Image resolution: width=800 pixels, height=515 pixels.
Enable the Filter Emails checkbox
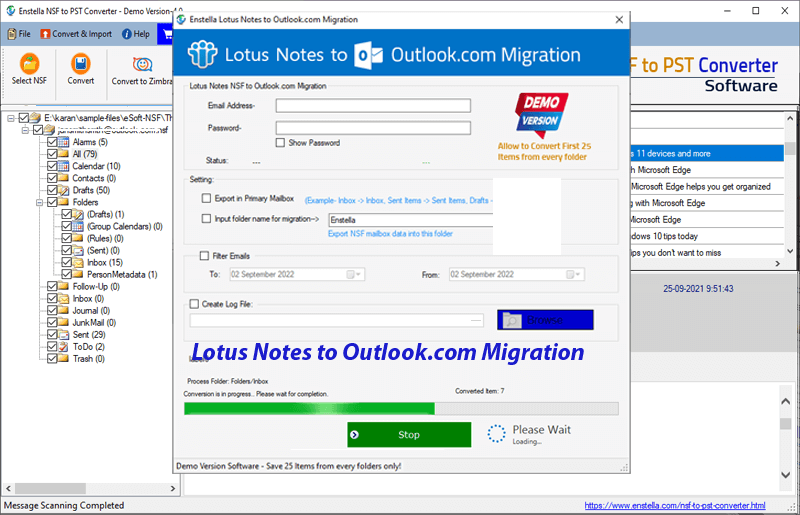click(x=204, y=256)
